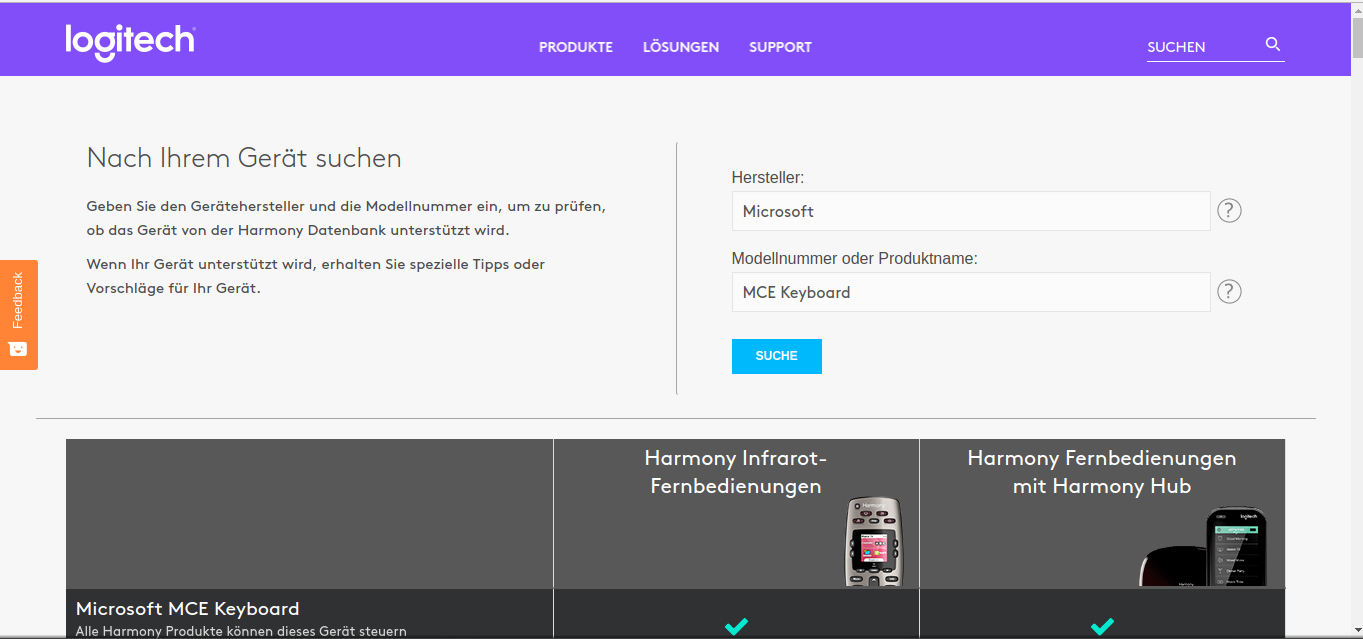Click 'Alle Harmony Produkte können dieses Gerät steuern'

[x=241, y=631]
